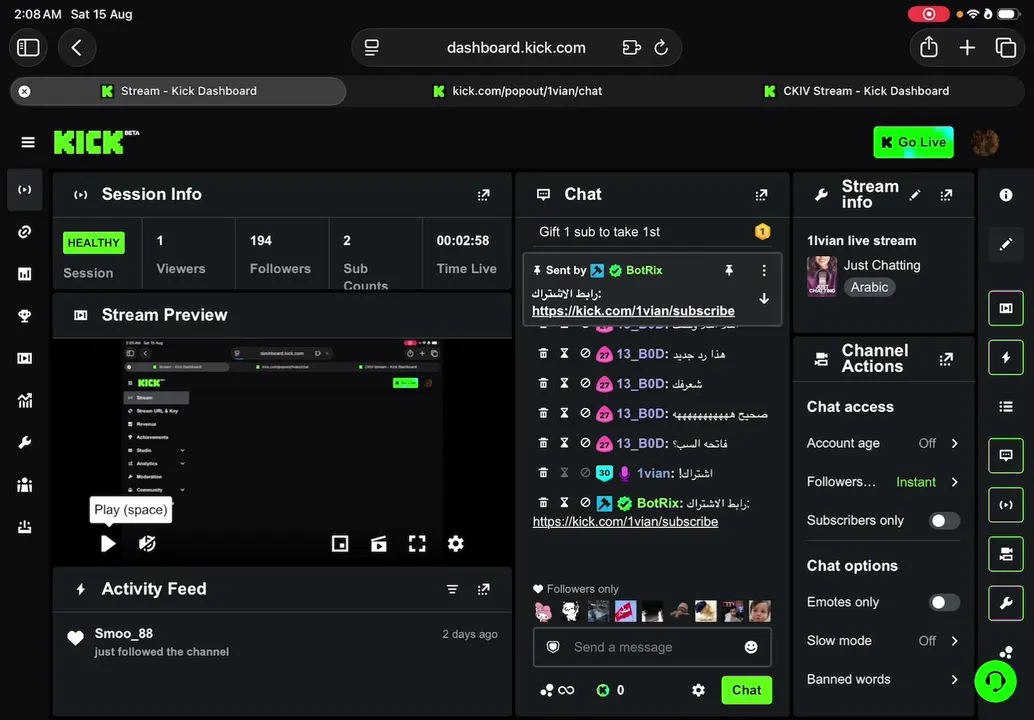The height and width of the screenshot is (720, 1034).
Task: Open the Achievements trophy icon in sidebar
Action: [x=24, y=316]
